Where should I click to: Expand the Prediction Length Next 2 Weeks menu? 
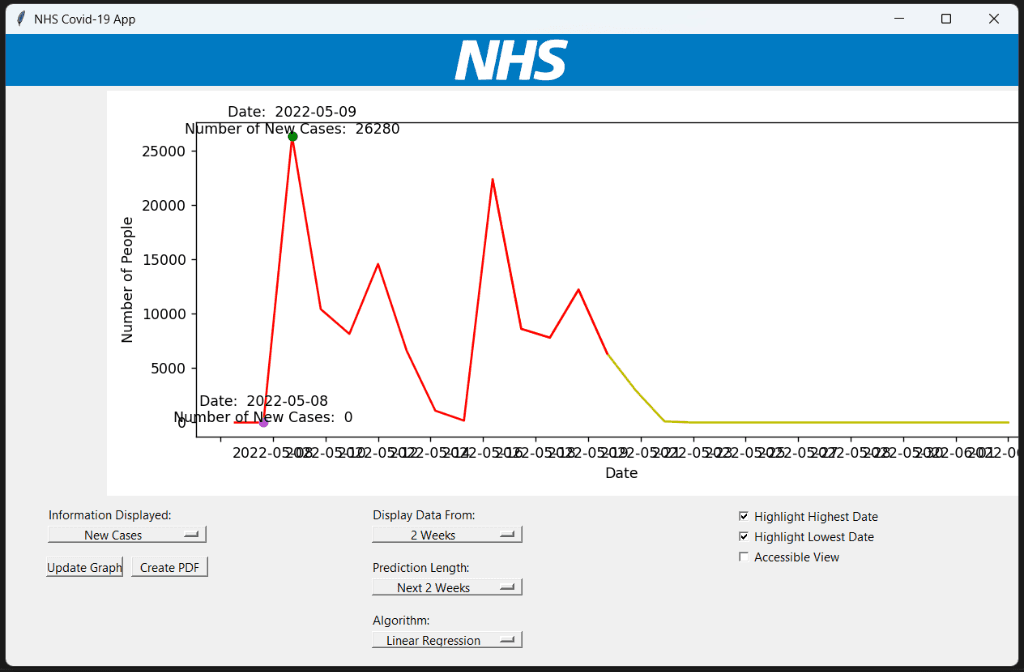point(447,588)
